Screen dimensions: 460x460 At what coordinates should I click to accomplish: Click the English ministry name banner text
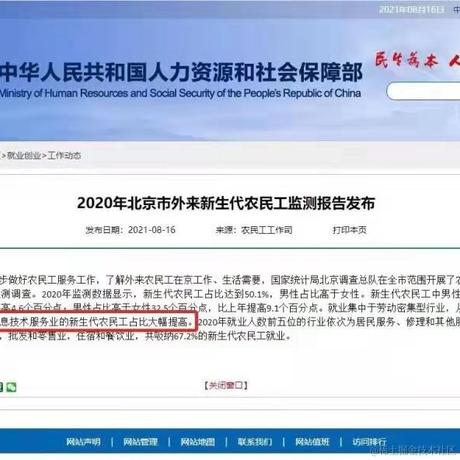(180, 93)
